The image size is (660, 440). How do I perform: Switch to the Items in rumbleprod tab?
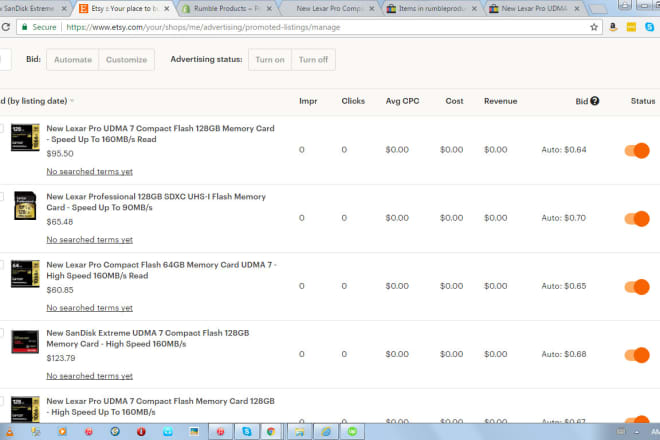click(431, 8)
